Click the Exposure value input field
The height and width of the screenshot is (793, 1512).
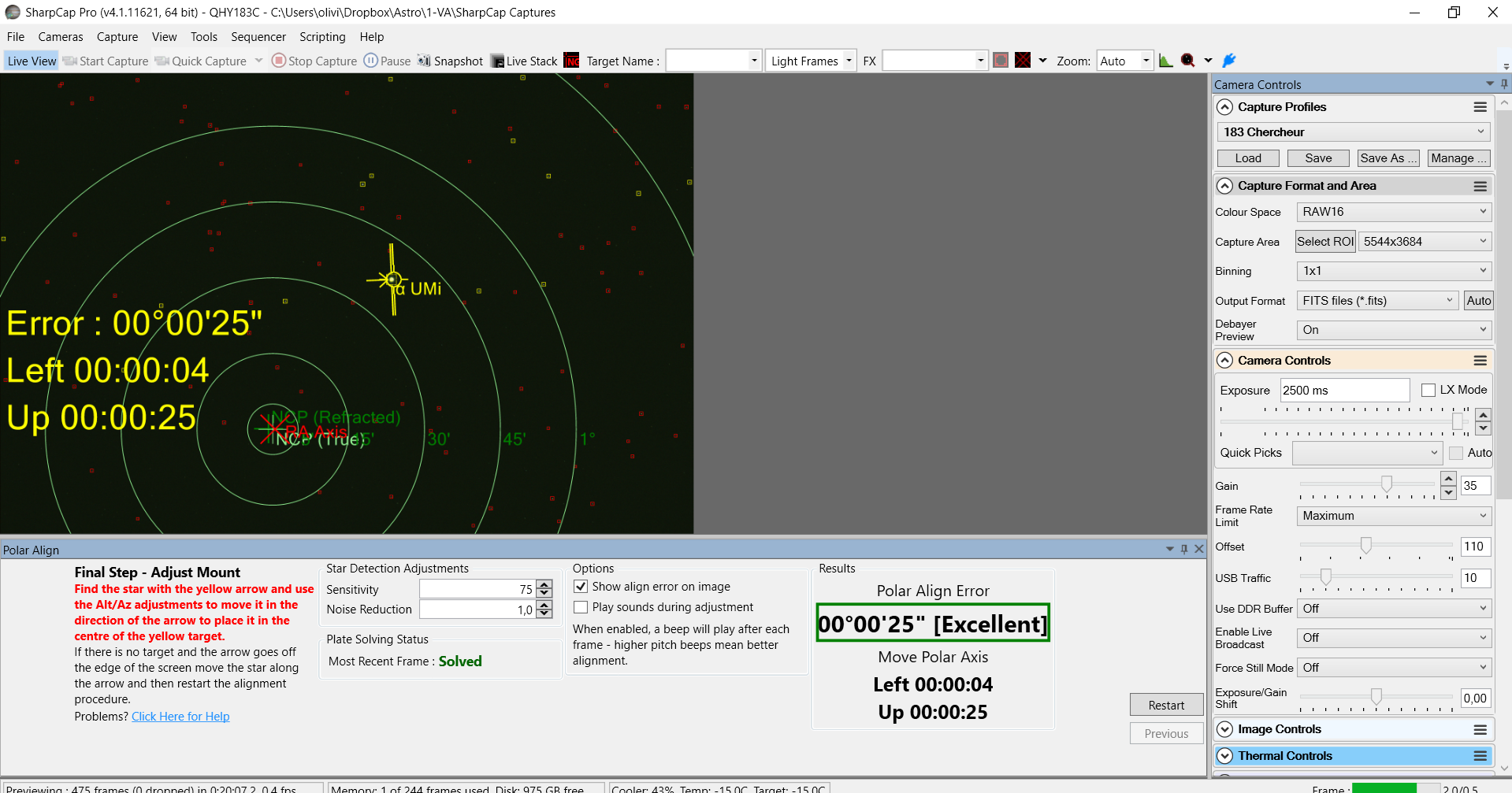1344,391
